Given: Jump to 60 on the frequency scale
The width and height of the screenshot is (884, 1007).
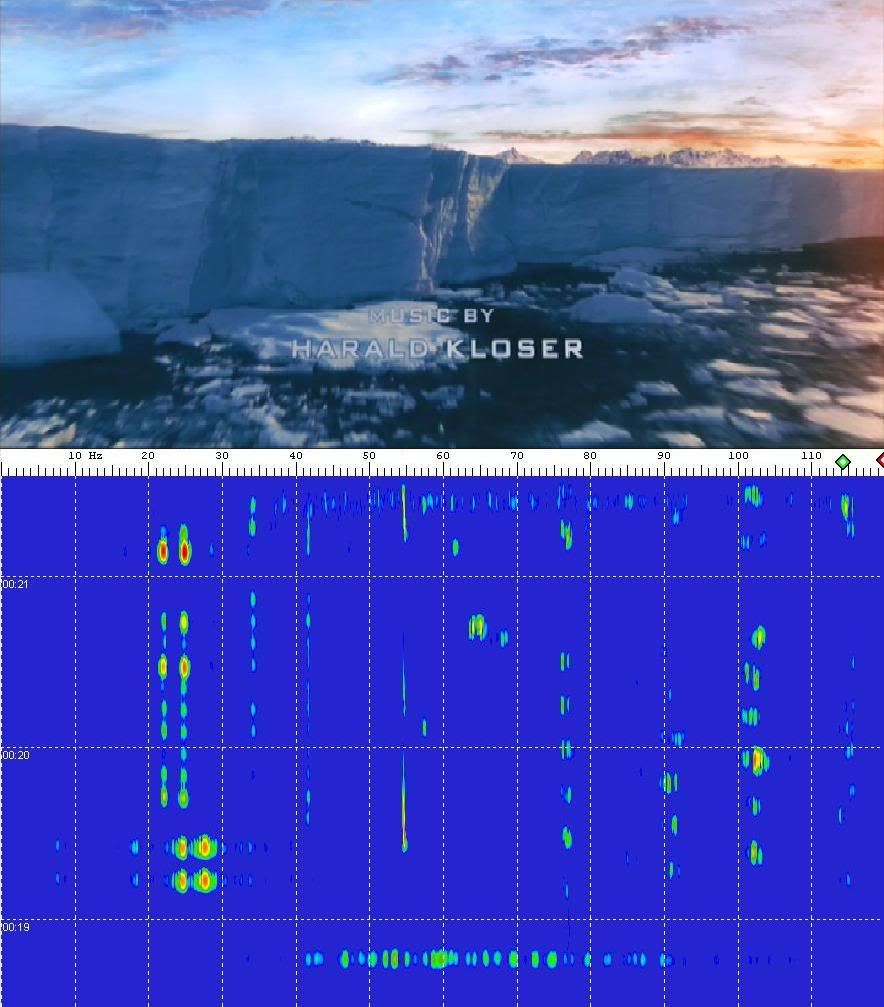Looking at the screenshot, I should click(x=443, y=456).
